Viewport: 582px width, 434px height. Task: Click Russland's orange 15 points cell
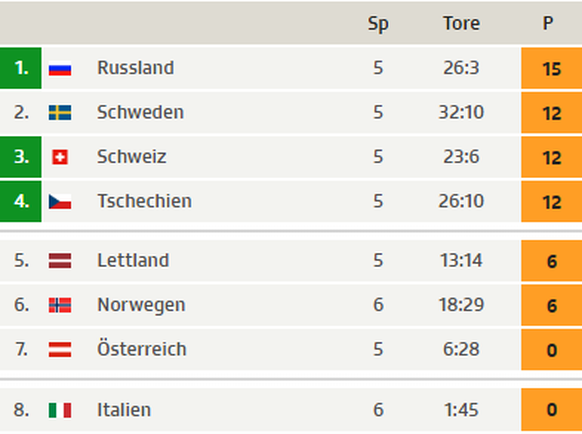[x=552, y=68]
